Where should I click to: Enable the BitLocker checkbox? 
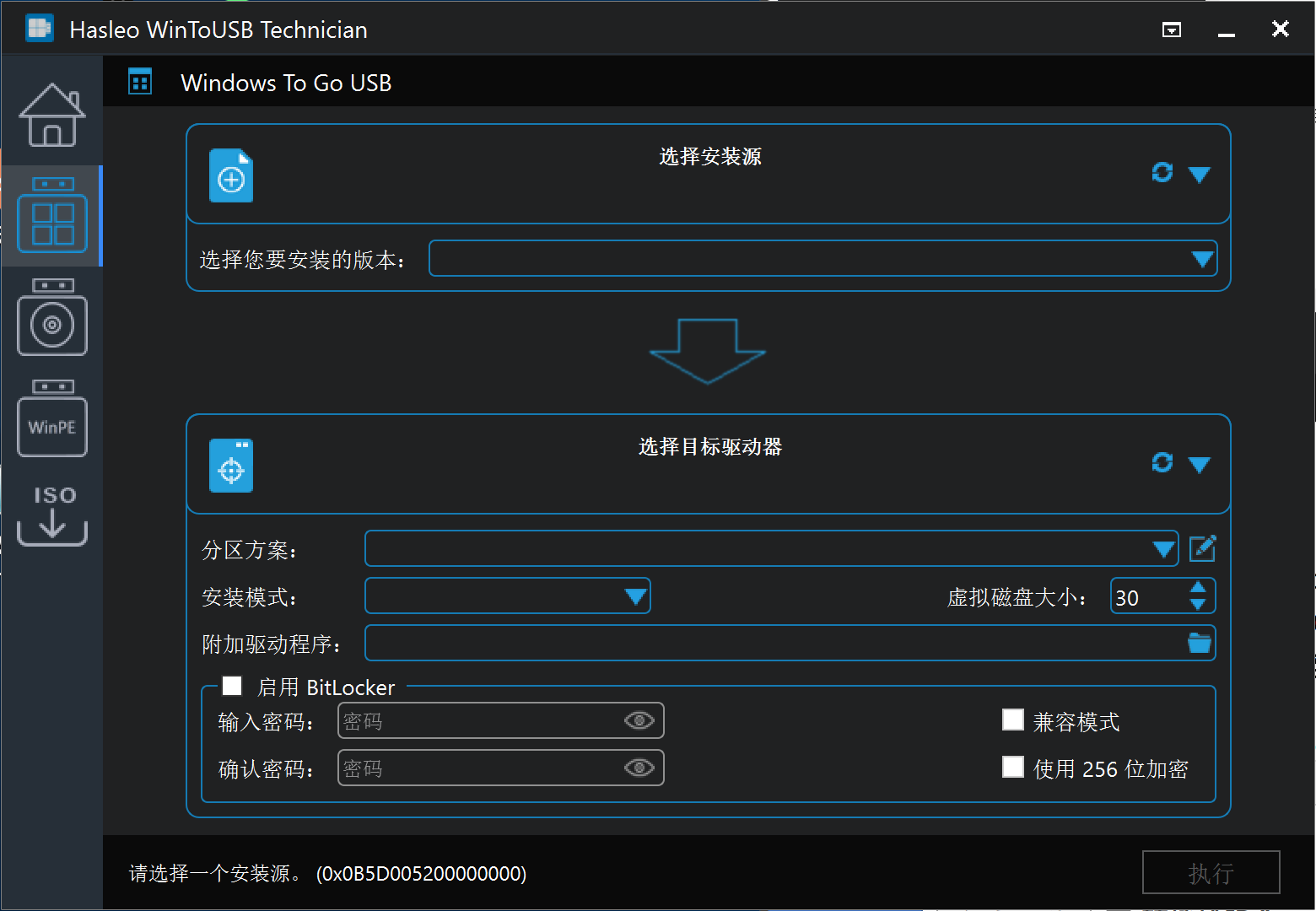point(232,686)
